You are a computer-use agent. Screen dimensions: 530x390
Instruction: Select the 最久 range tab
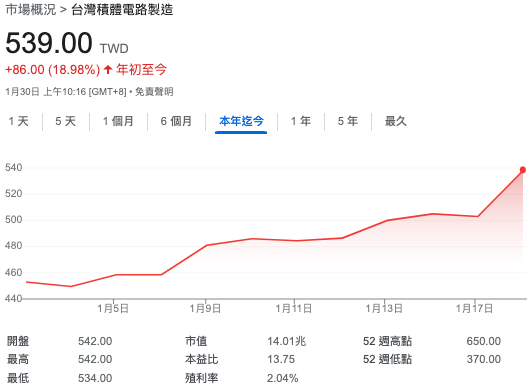[x=395, y=121]
